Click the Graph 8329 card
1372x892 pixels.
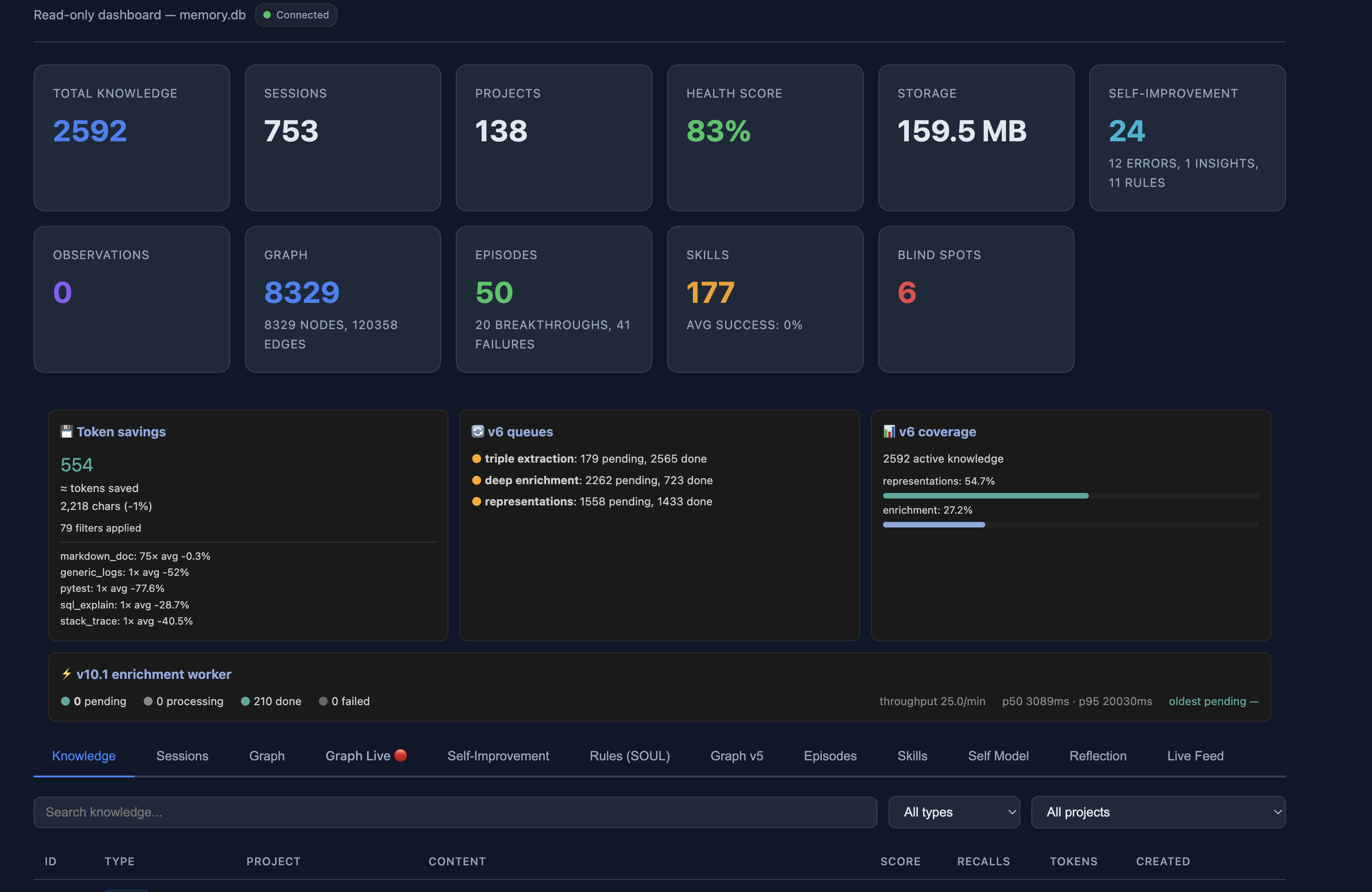(343, 299)
